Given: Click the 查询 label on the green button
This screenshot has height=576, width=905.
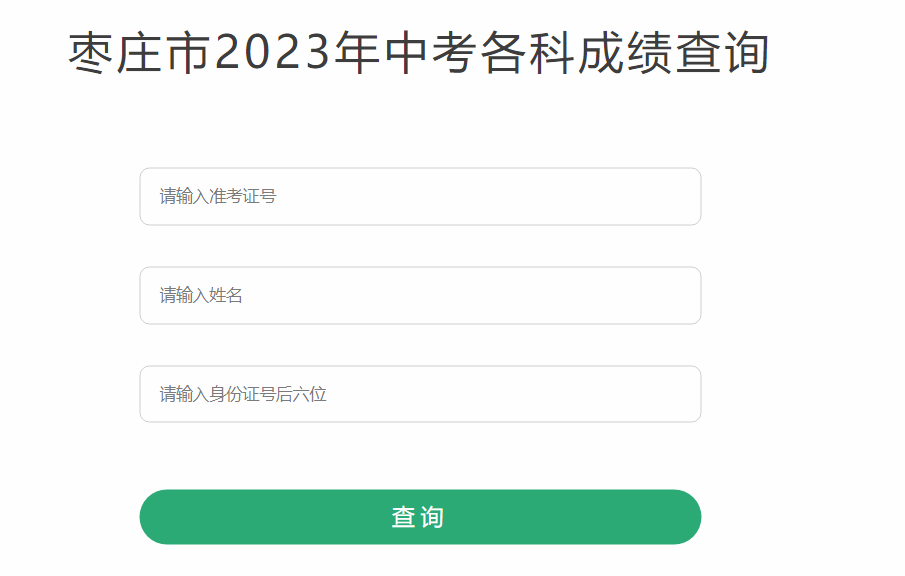Looking at the screenshot, I should tap(418, 518).
